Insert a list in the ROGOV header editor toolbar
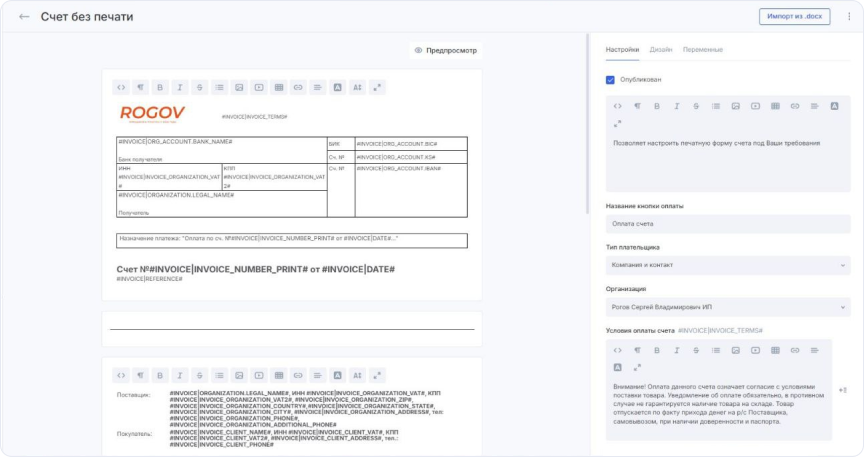Viewport: 864px width, 457px height. click(x=219, y=87)
